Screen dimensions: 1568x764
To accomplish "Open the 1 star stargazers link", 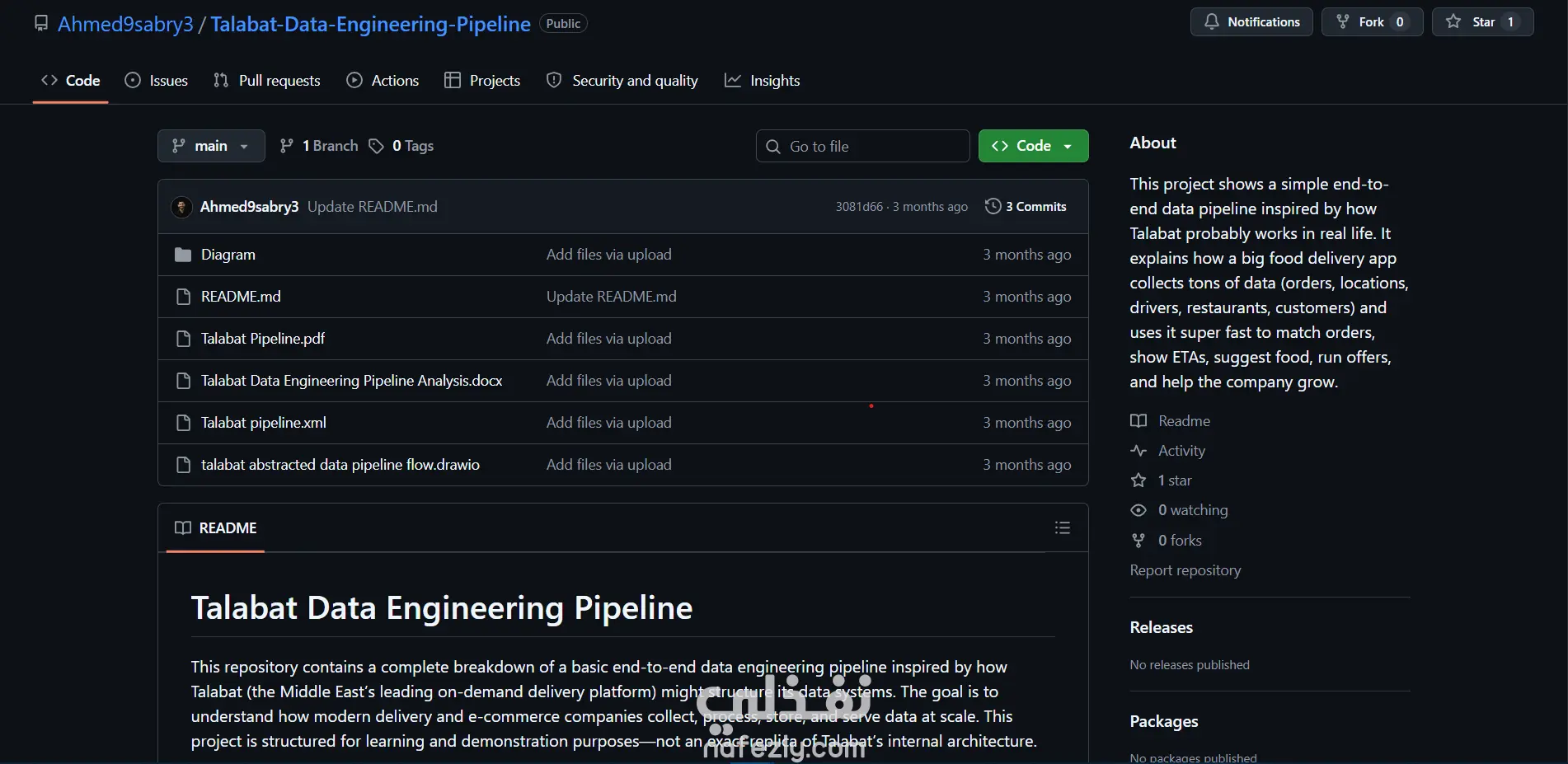I will [x=1174, y=480].
